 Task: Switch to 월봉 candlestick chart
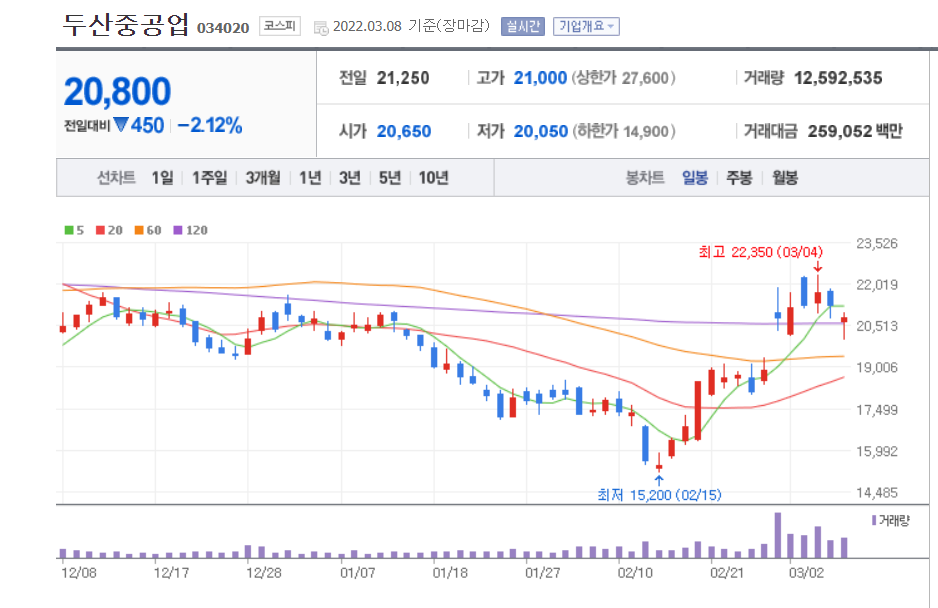(785, 178)
